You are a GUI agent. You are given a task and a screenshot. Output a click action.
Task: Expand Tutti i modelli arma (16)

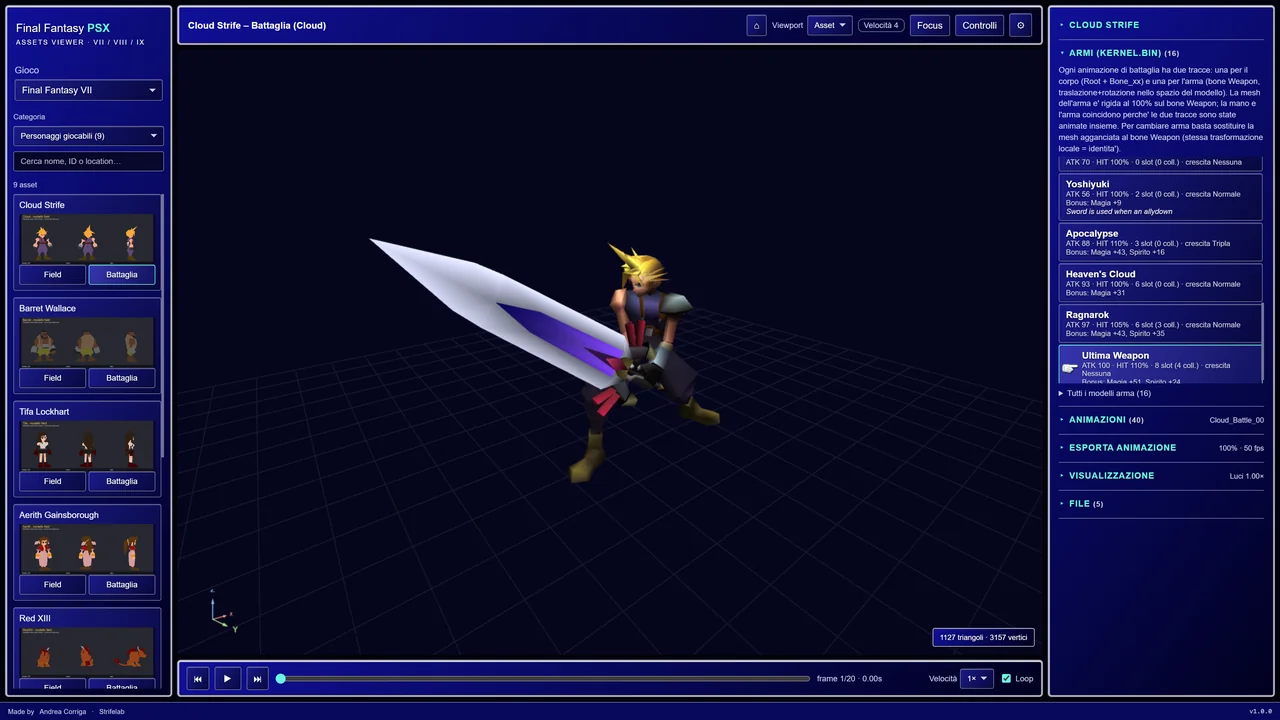pos(1104,393)
